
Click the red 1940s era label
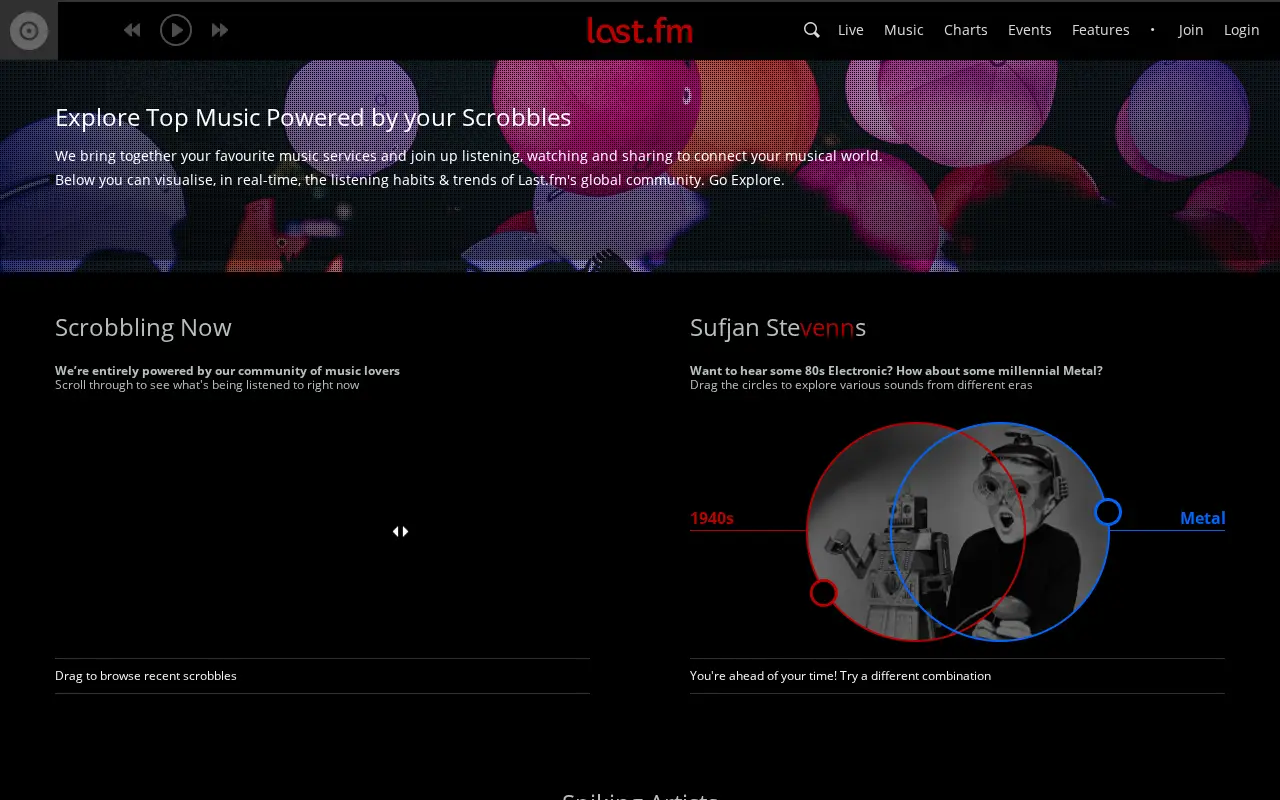click(712, 518)
